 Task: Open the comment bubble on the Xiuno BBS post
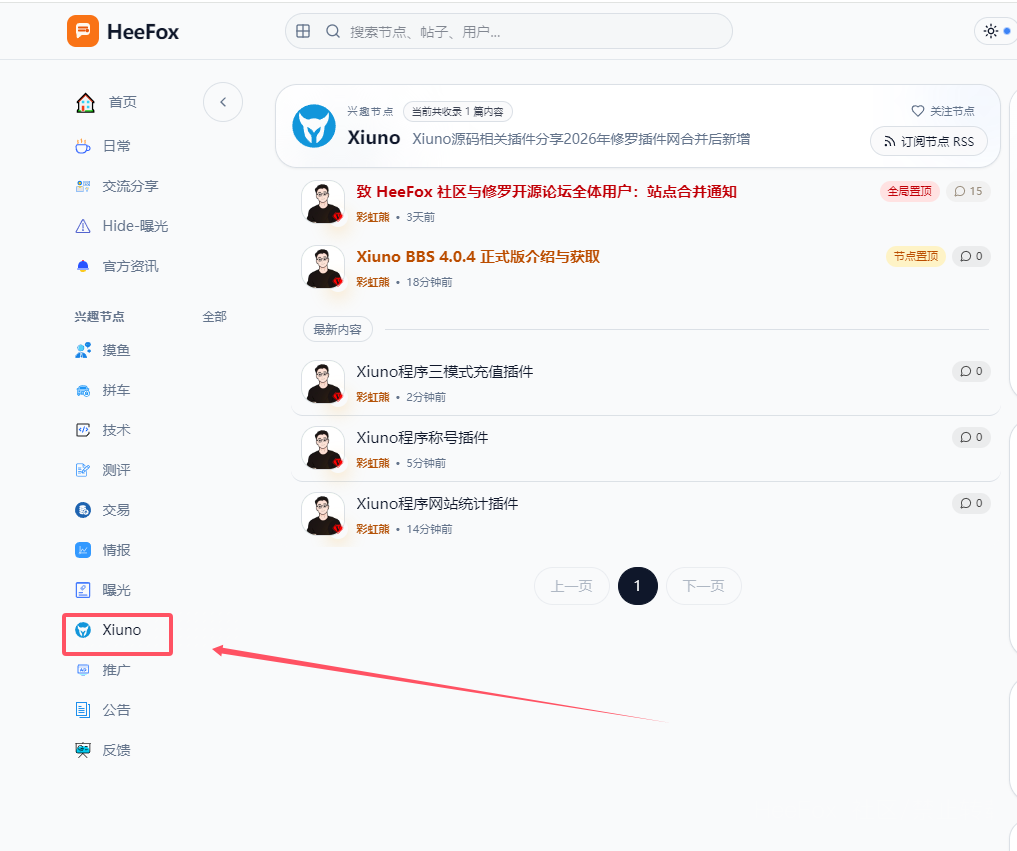(971, 256)
